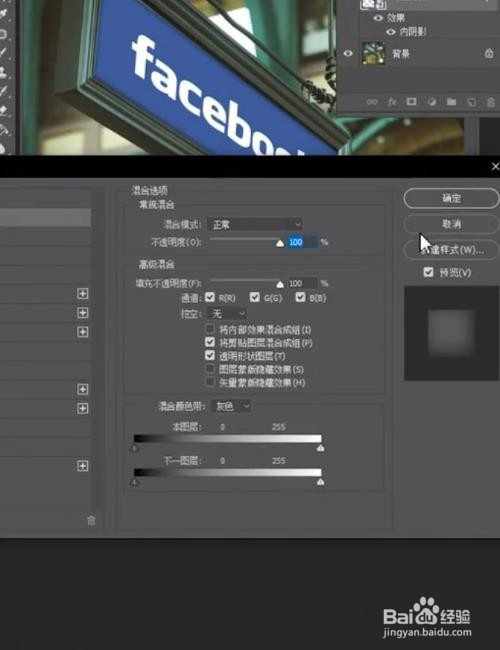Select the highlighted row in styles list
The height and width of the screenshot is (650, 500).
coord(45,218)
